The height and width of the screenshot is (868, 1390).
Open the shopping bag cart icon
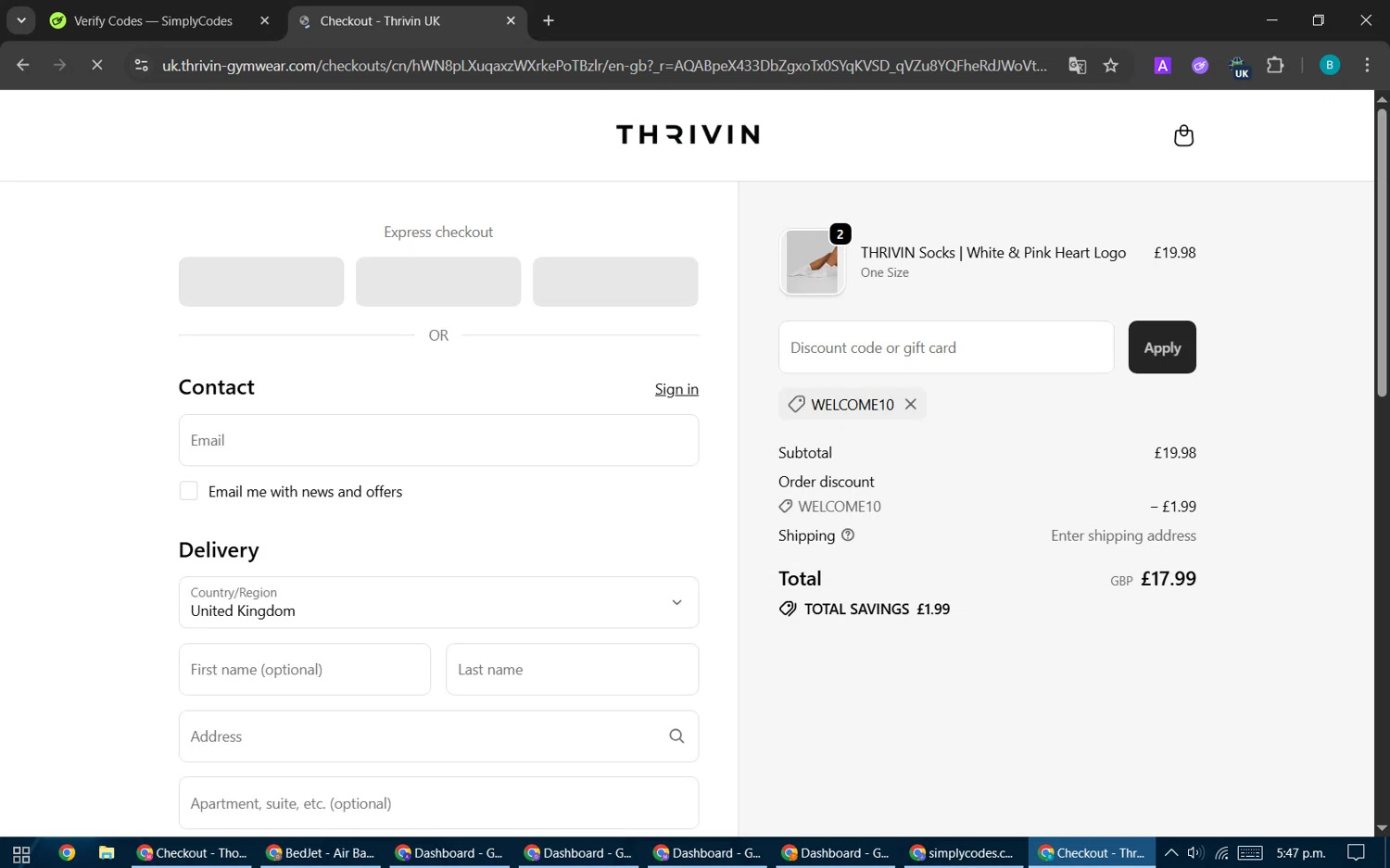point(1183,135)
